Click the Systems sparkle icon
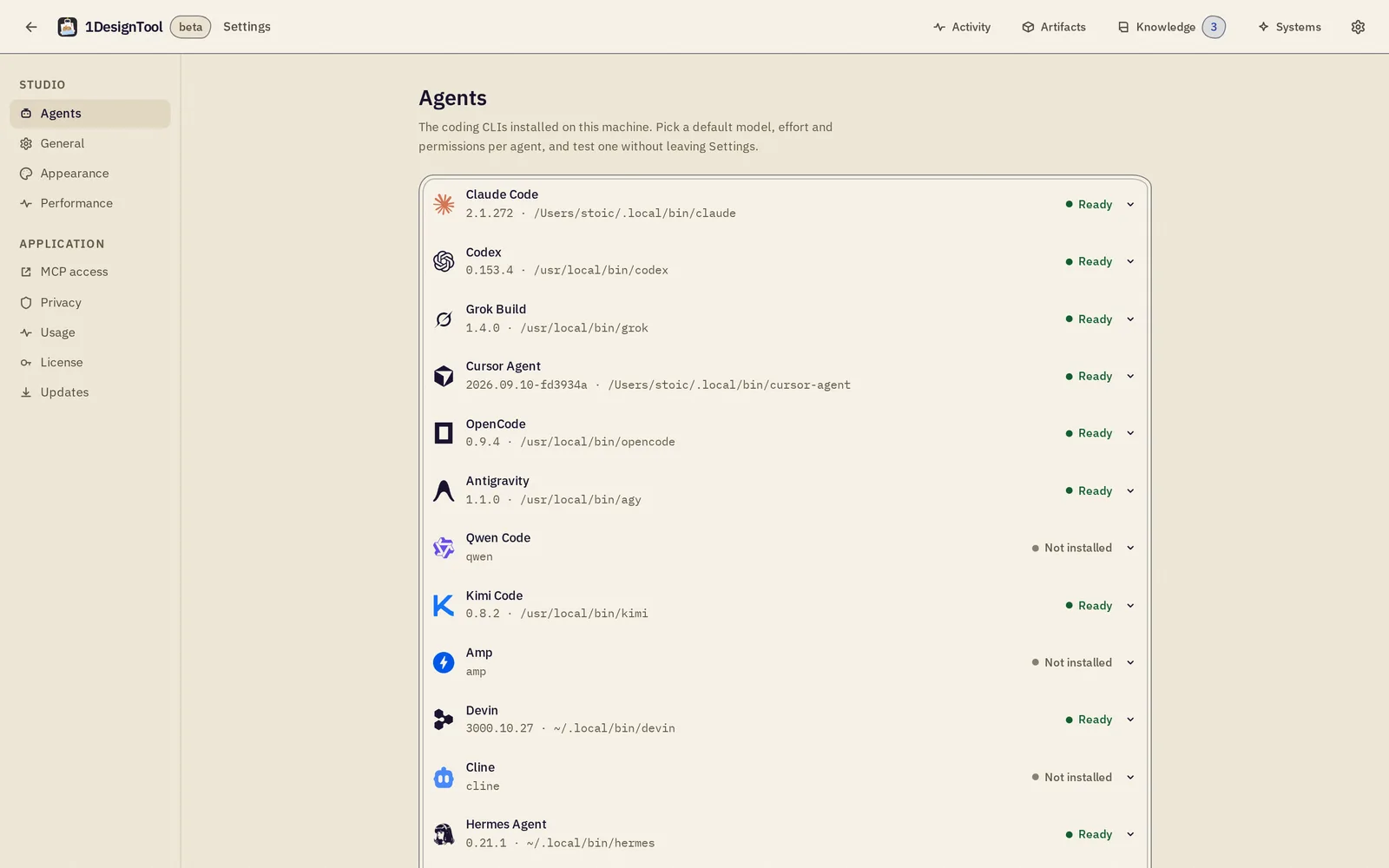 click(x=1263, y=27)
